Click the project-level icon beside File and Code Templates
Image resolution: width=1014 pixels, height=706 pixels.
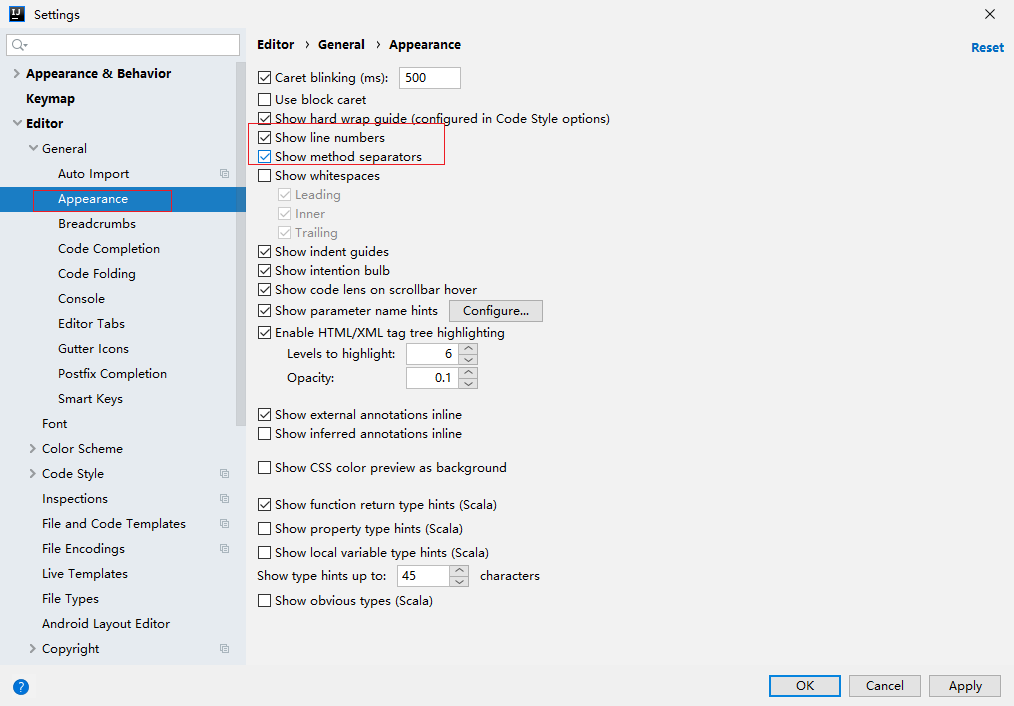(x=224, y=524)
